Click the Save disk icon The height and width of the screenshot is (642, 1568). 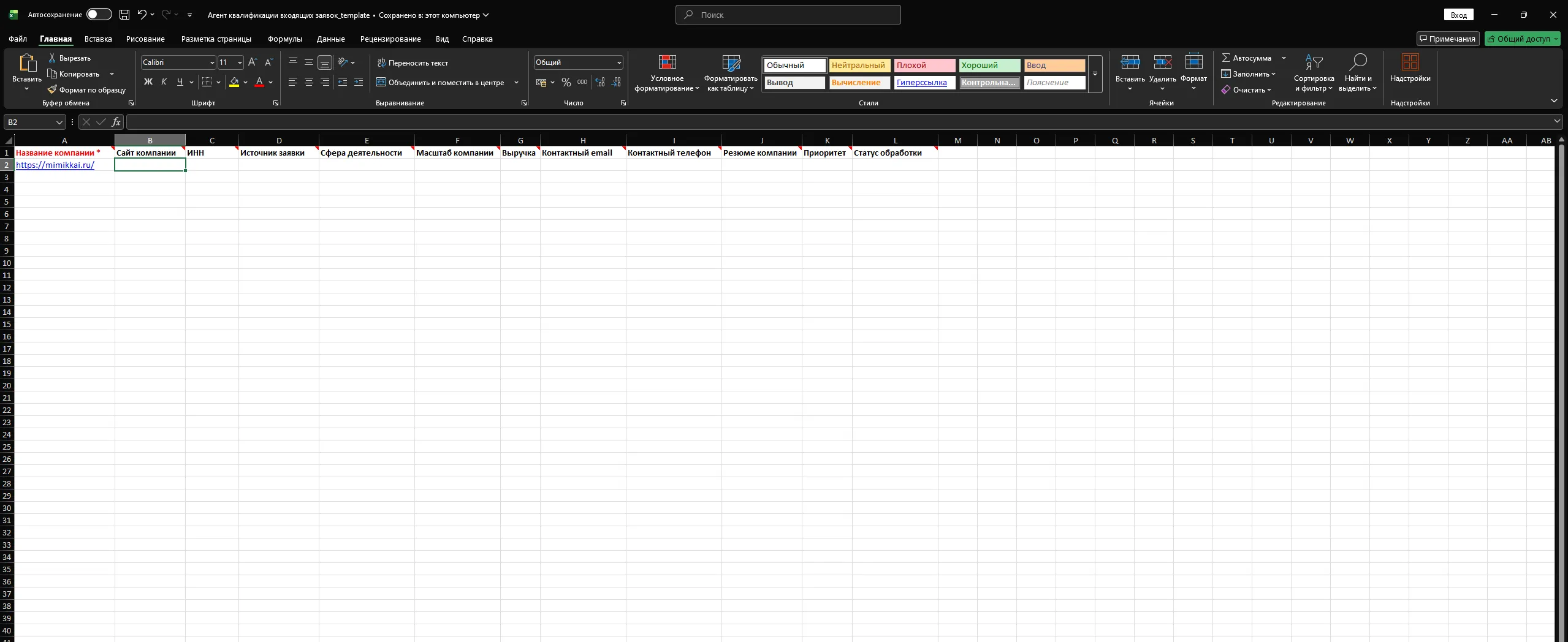tap(124, 15)
